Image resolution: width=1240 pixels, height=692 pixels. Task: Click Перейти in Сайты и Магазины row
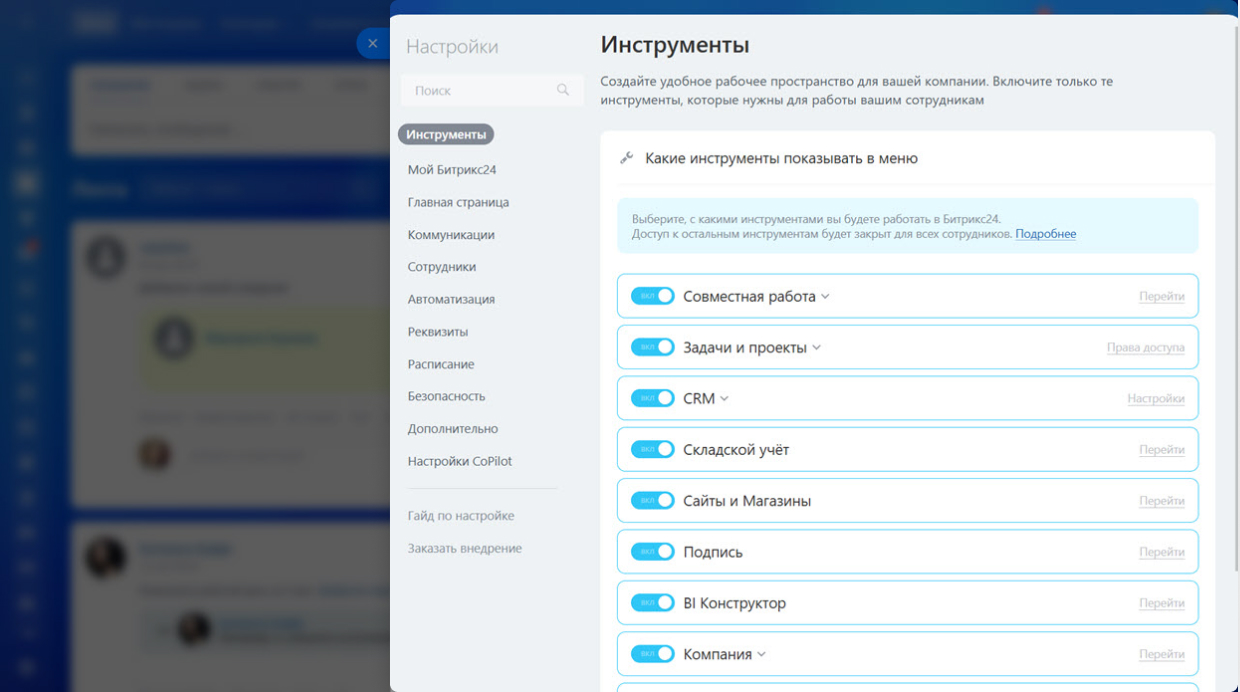(x=1162, y=501)
